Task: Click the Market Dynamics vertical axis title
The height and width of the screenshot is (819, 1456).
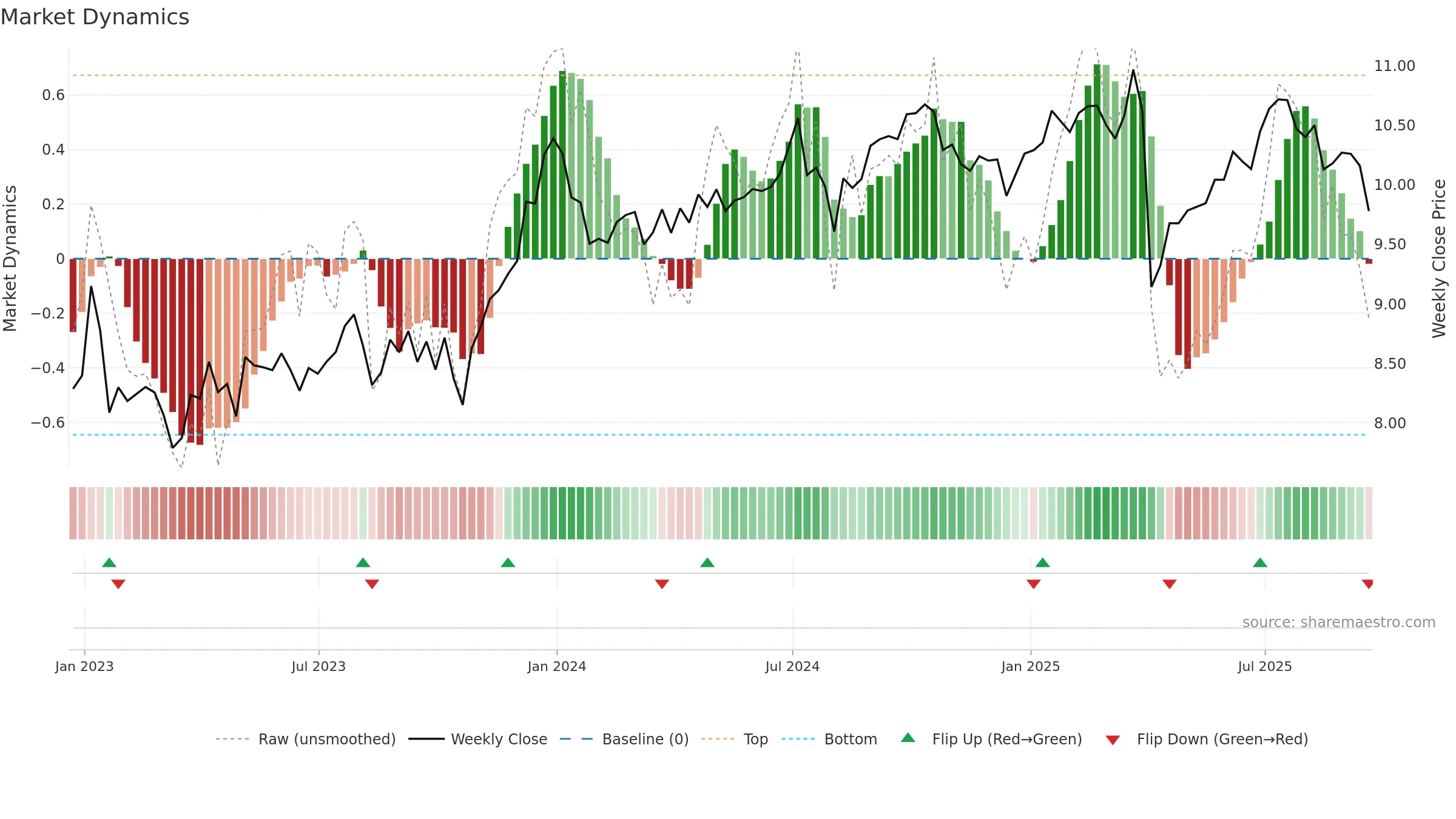Action: click(10, 258)
